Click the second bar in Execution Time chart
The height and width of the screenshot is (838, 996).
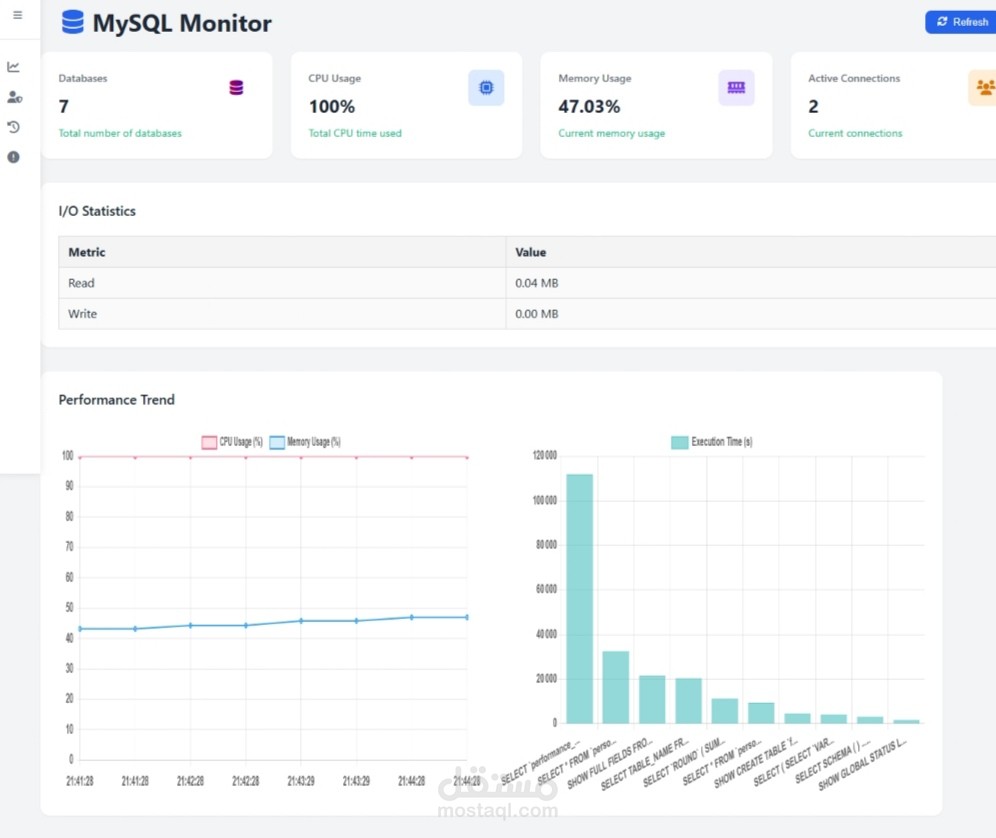tap(616, 687)
